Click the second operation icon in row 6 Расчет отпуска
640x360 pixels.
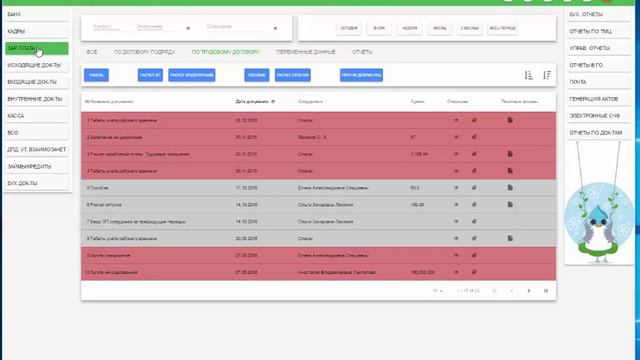coord(474,204)
